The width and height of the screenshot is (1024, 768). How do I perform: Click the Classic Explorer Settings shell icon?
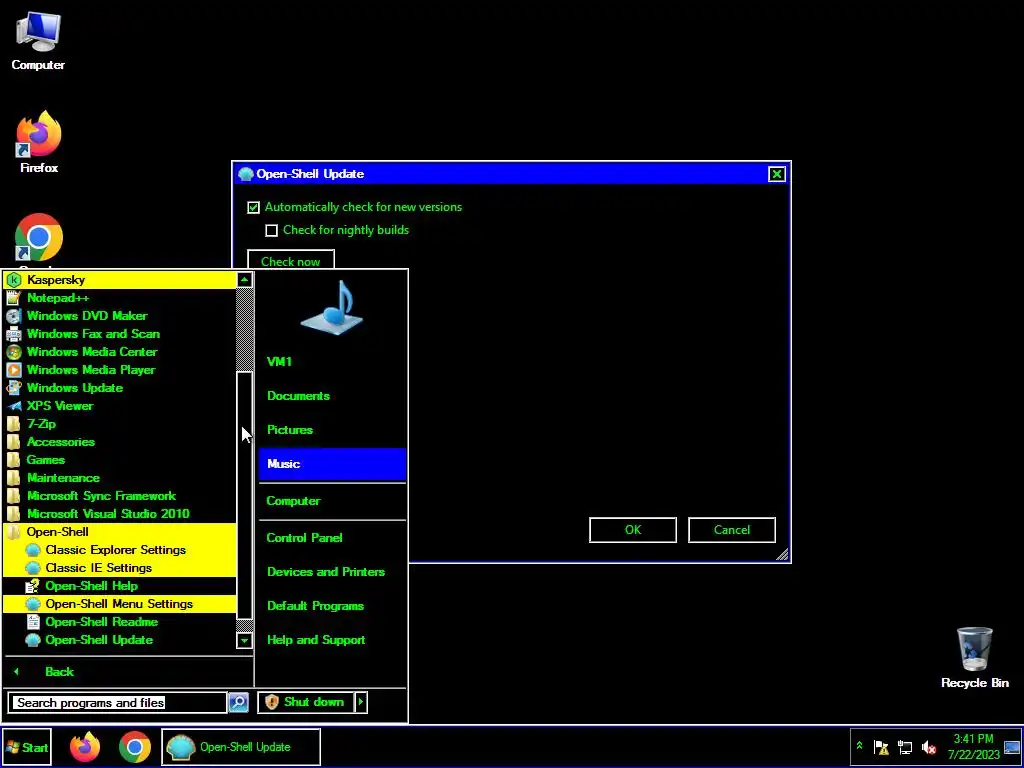pos(33,550)
